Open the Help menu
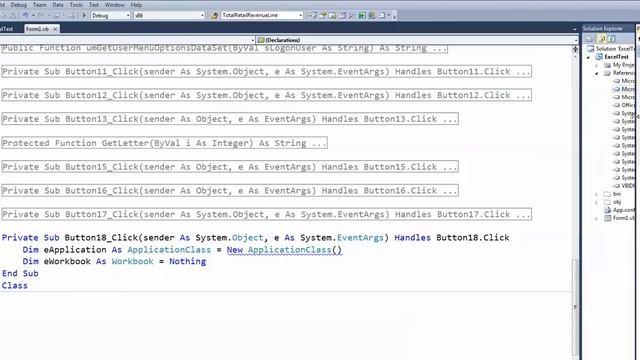The width and height of the screenshot is (640, 360). click(x=136, y=5)
